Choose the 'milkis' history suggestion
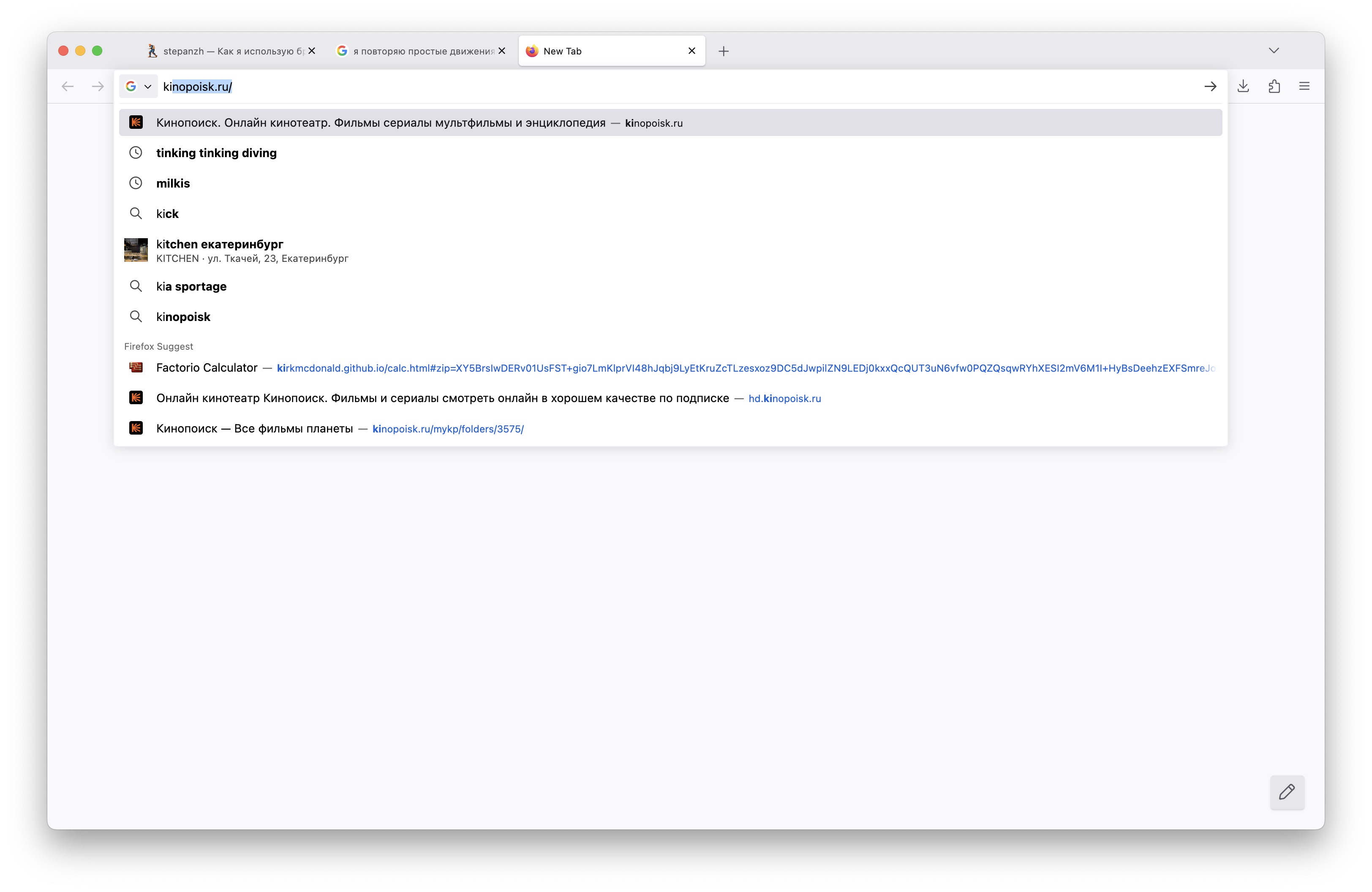The width and height of the screenshot is (1372, 892). pyautogui.click(x=670, y=183)
